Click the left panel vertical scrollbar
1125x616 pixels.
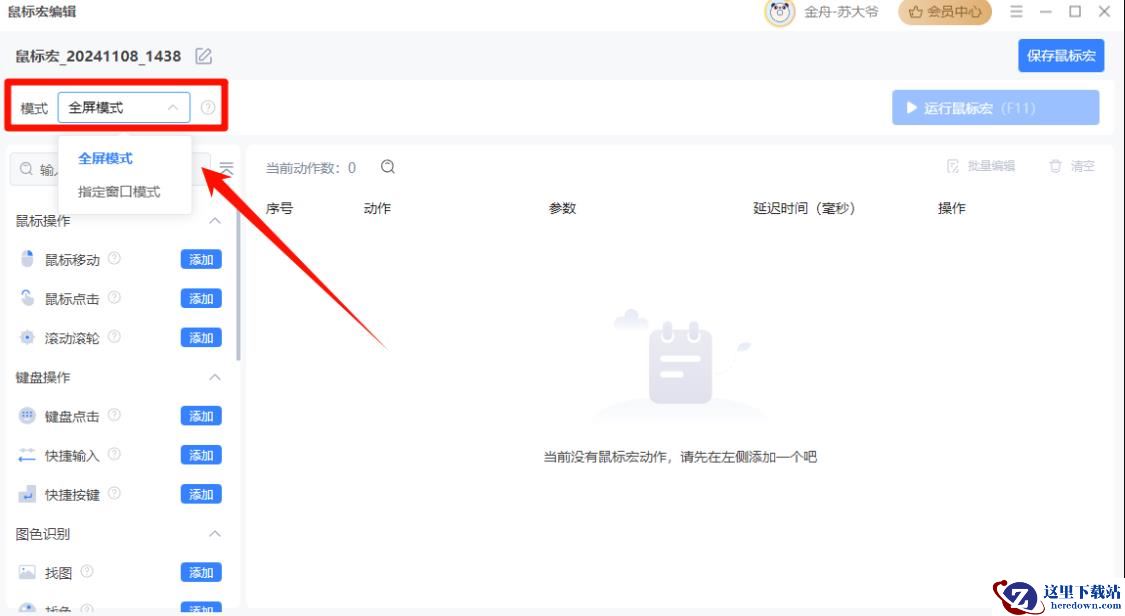[x=238, y=290]
